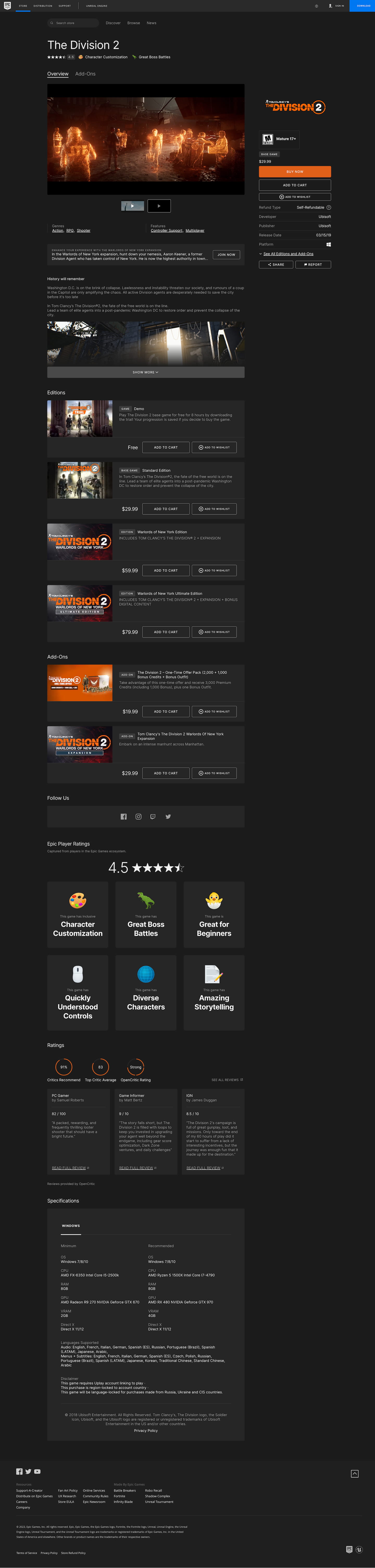Open the Store Refund Policy footer link
Viewport: 375px width, 1568px height.
pos(73,1553)
